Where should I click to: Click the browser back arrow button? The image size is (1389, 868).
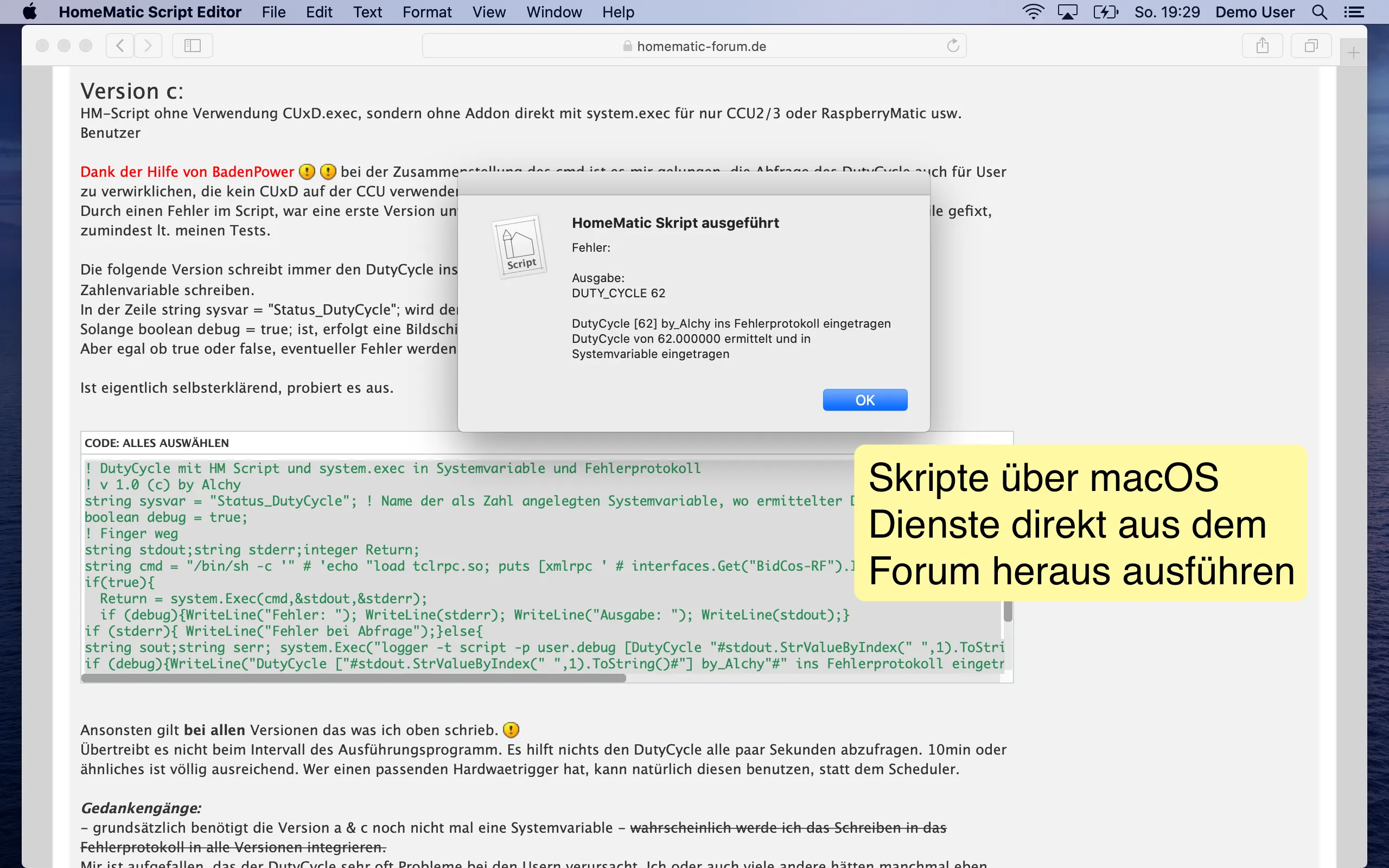(120, 46)
